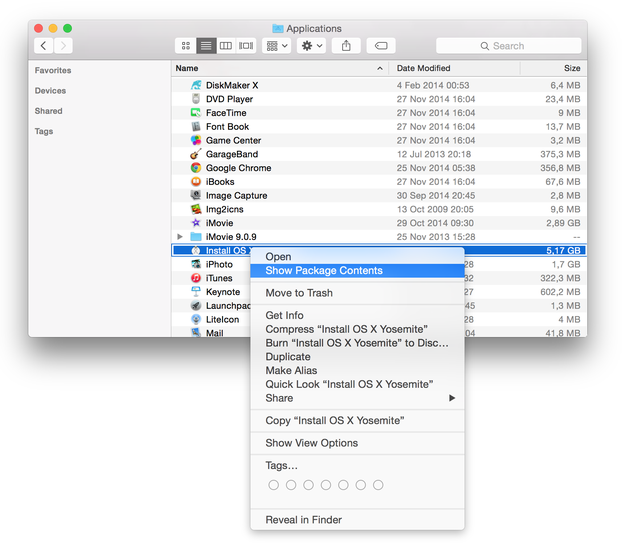Image resolution: width=625 pixels, height=556 pixels.
Task: Click the Keynote app icon
Action: pos(196,292)
